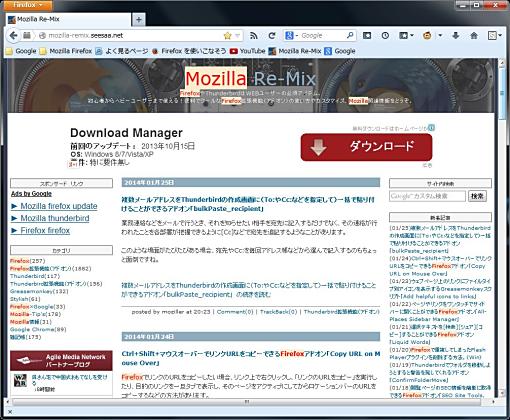The image size is (510, 420).
Task: Go back with the back arrow
Action: (14, 36)
